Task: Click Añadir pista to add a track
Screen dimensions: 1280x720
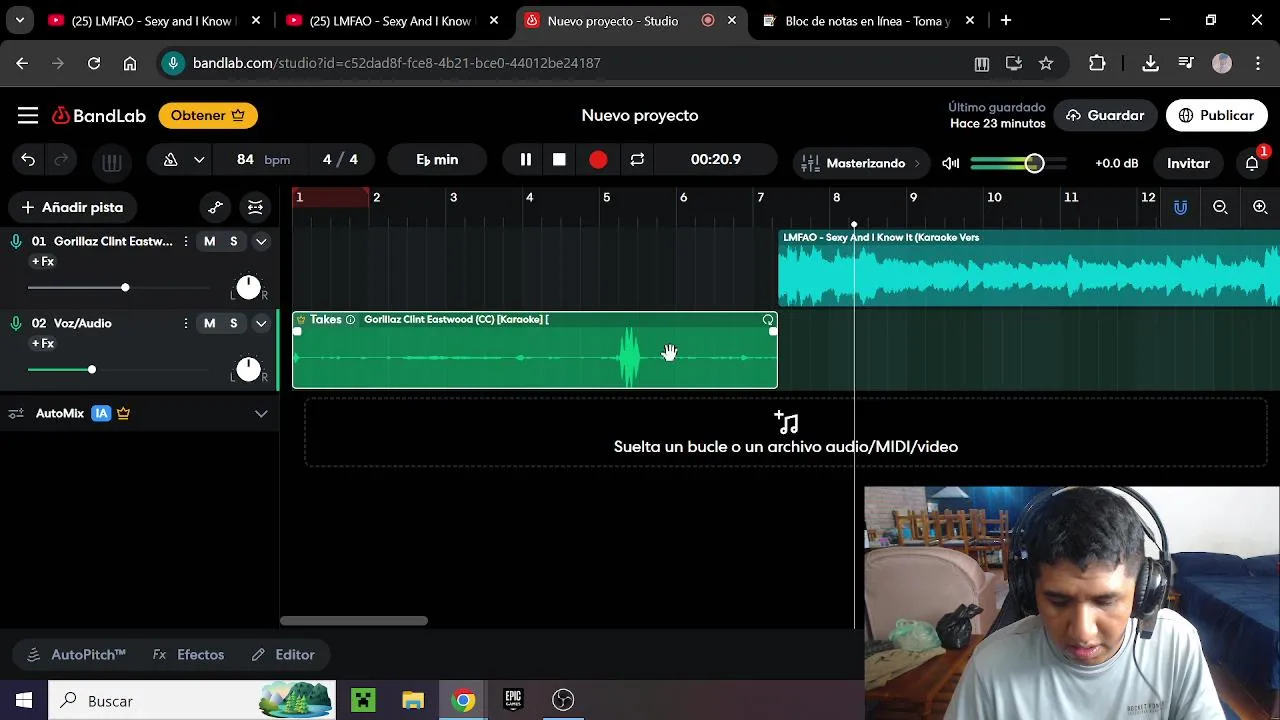Action: point(72,207)
